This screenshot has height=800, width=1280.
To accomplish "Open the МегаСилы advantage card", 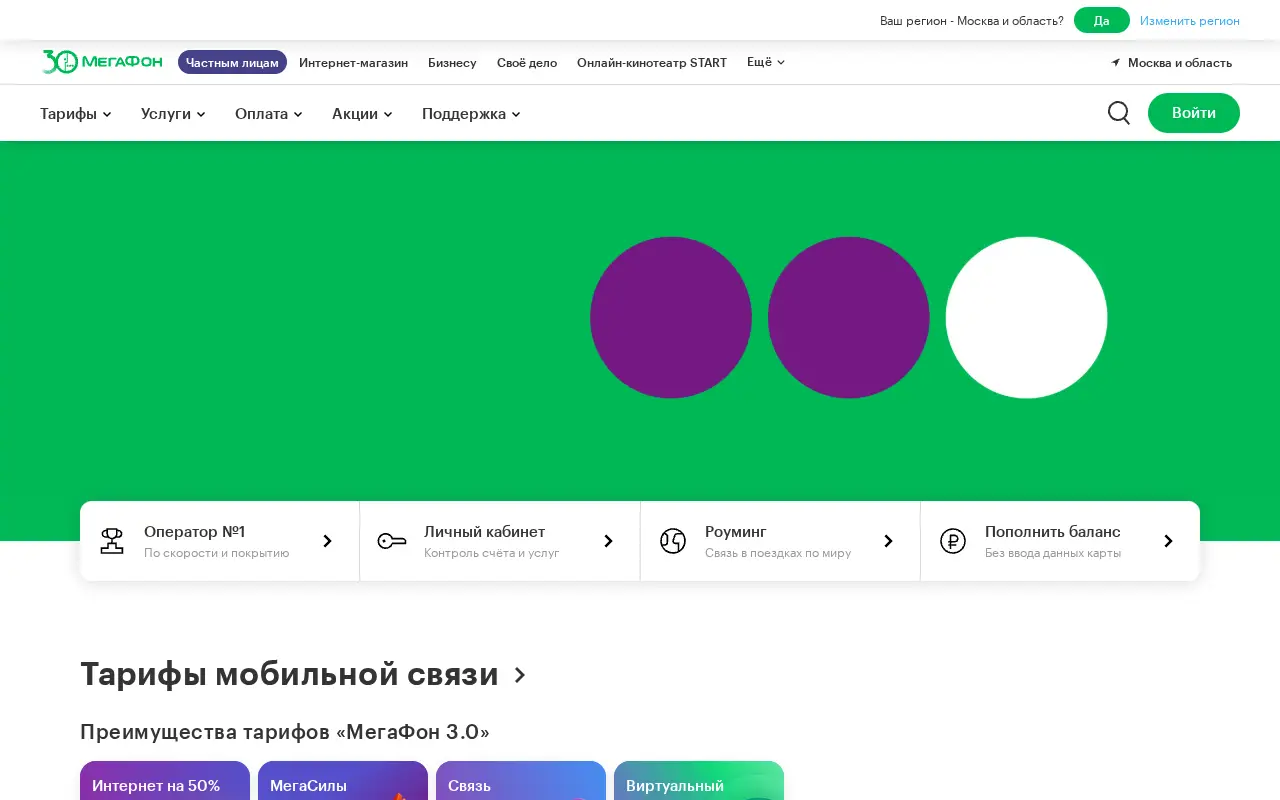I will tap(343, 781).
